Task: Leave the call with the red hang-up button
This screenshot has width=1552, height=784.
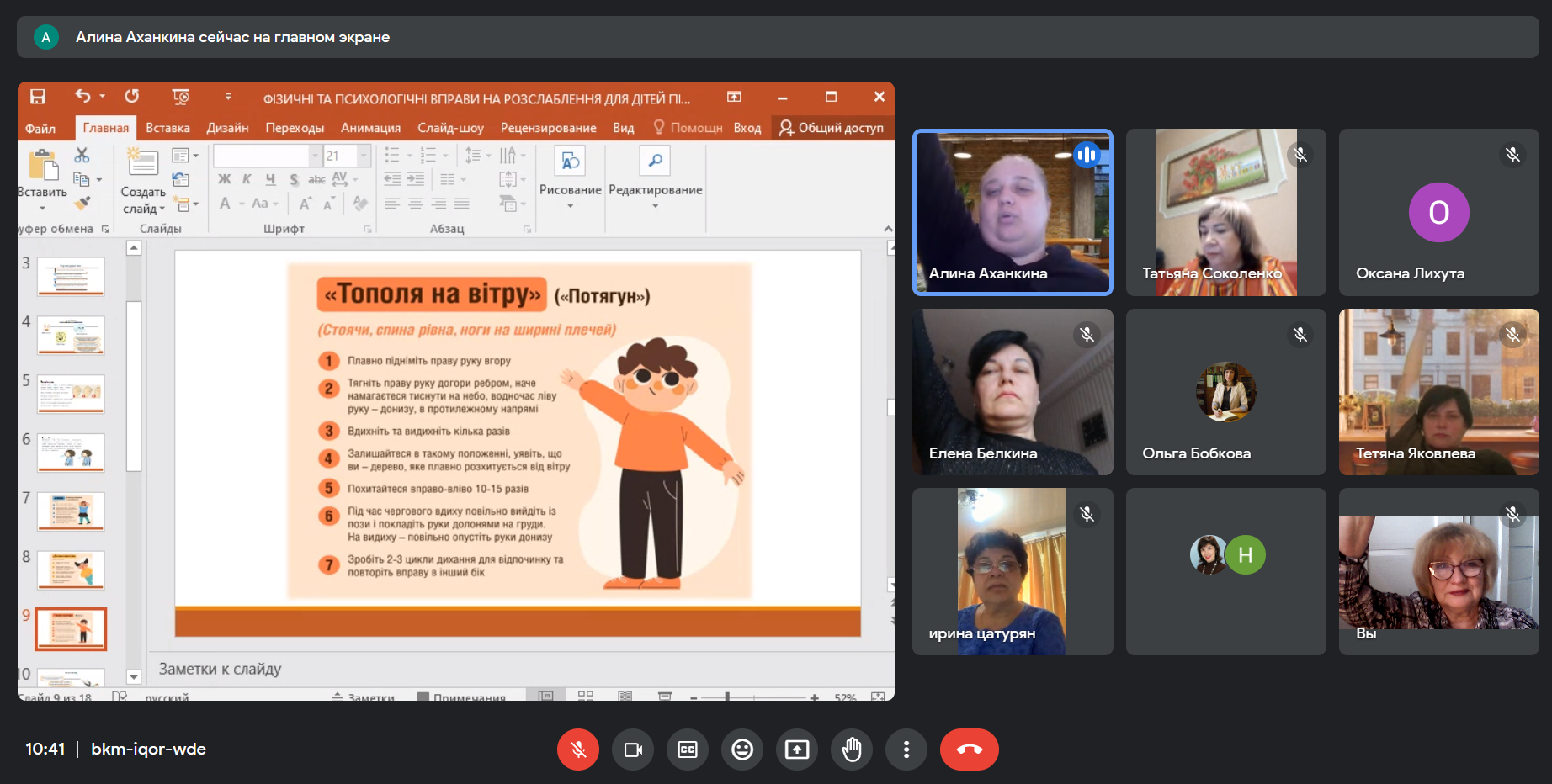Action: (x=969, y=750)
